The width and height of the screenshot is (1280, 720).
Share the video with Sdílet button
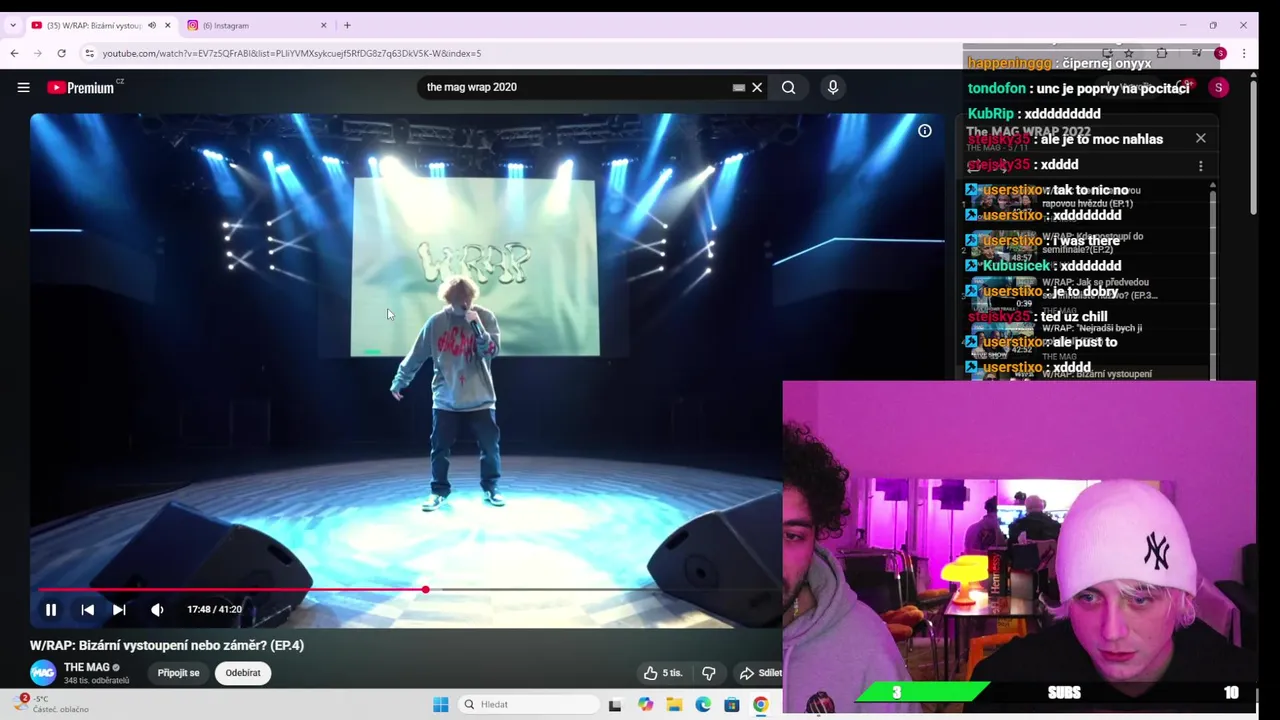coord(760,673)
